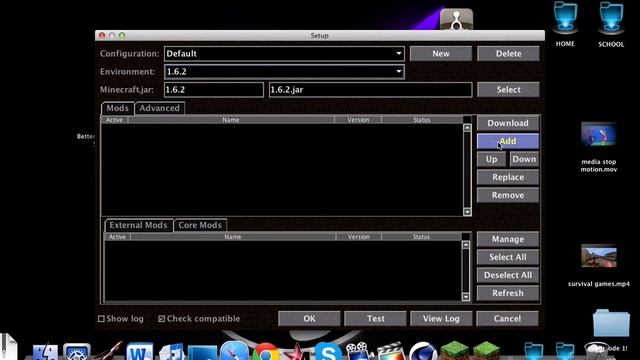This screenshot has width=640, height=360.
Task: Click the Mods list scroll up arrow
Action: pos(467,128)
